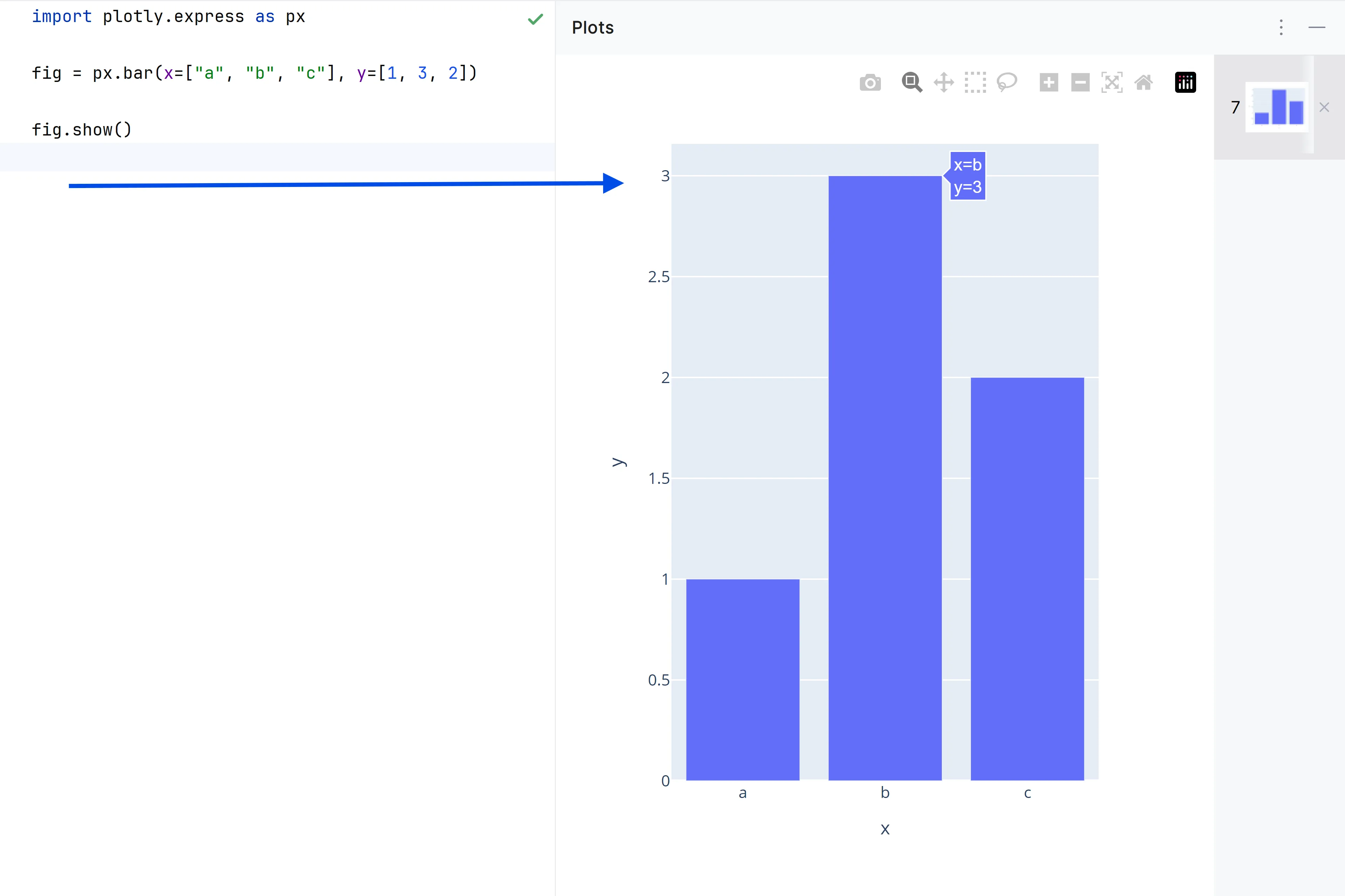
Task: Choose the Lasso Select tool
Action: point(1007,83)
